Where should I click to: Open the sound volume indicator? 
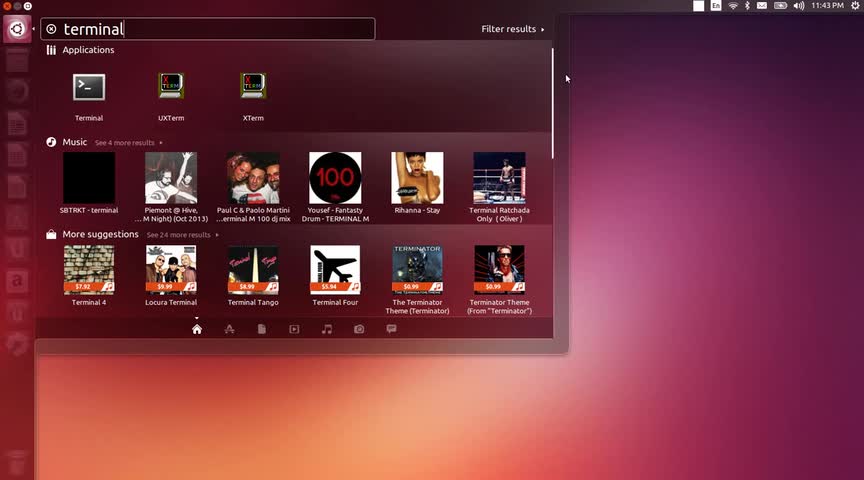[x=799, y=6]
